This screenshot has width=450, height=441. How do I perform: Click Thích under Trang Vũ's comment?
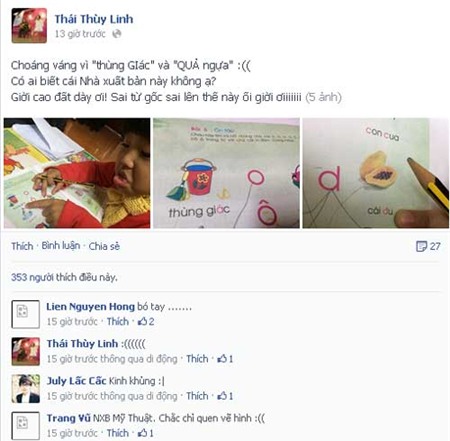pyautogui.click(x=118, y=433)
